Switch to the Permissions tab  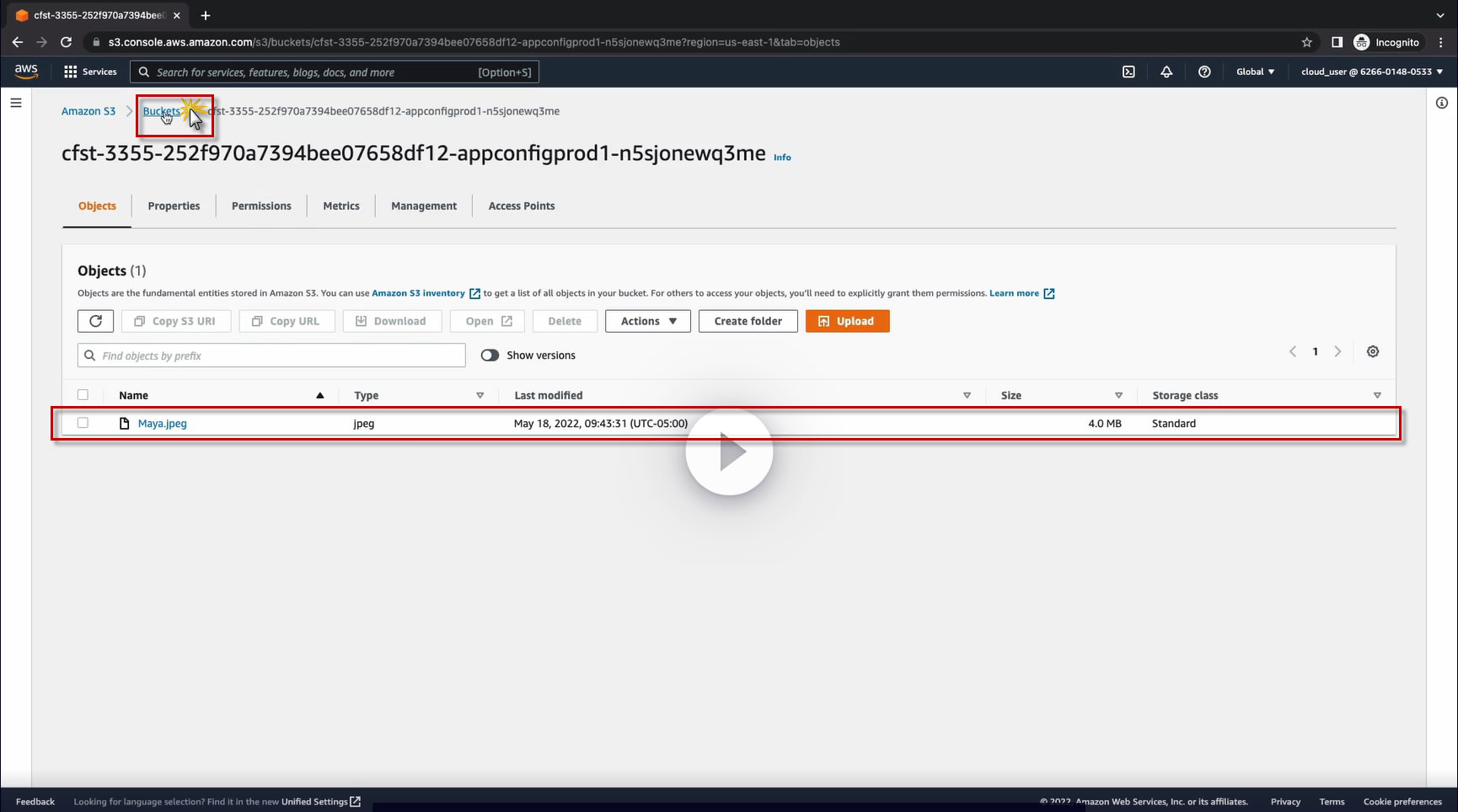click(x=261, y=206)
